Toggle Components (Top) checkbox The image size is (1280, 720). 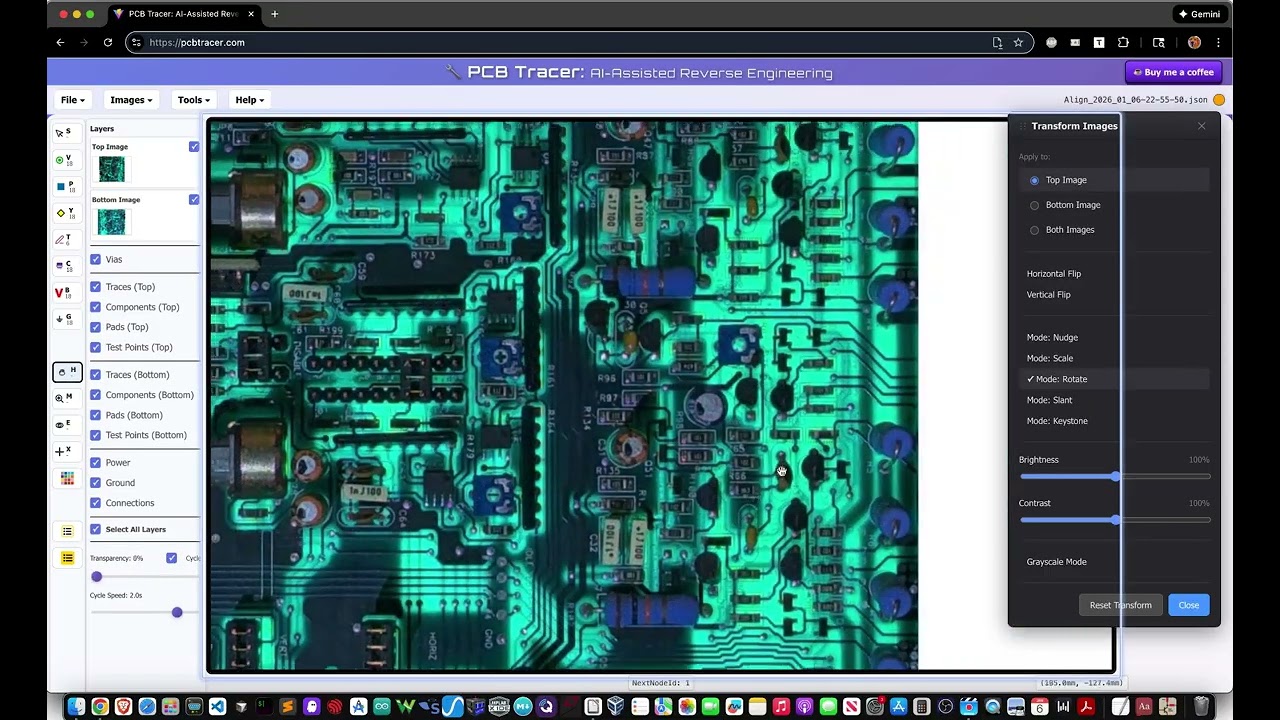coord(96,307)
